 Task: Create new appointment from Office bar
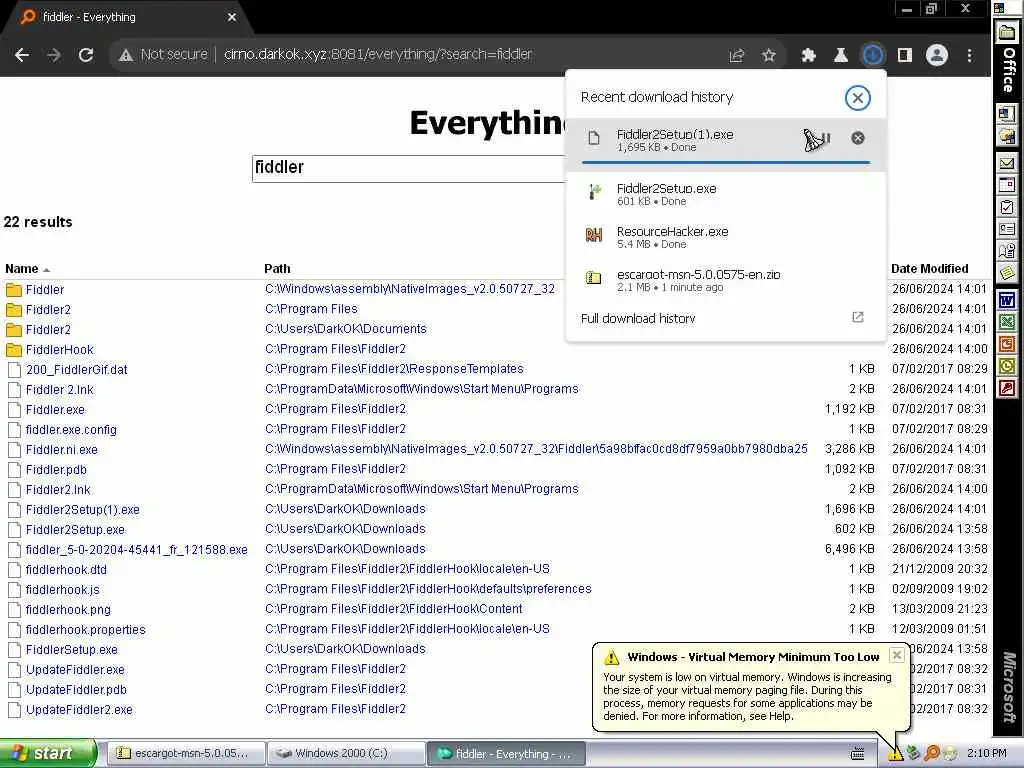point(1007,185)
